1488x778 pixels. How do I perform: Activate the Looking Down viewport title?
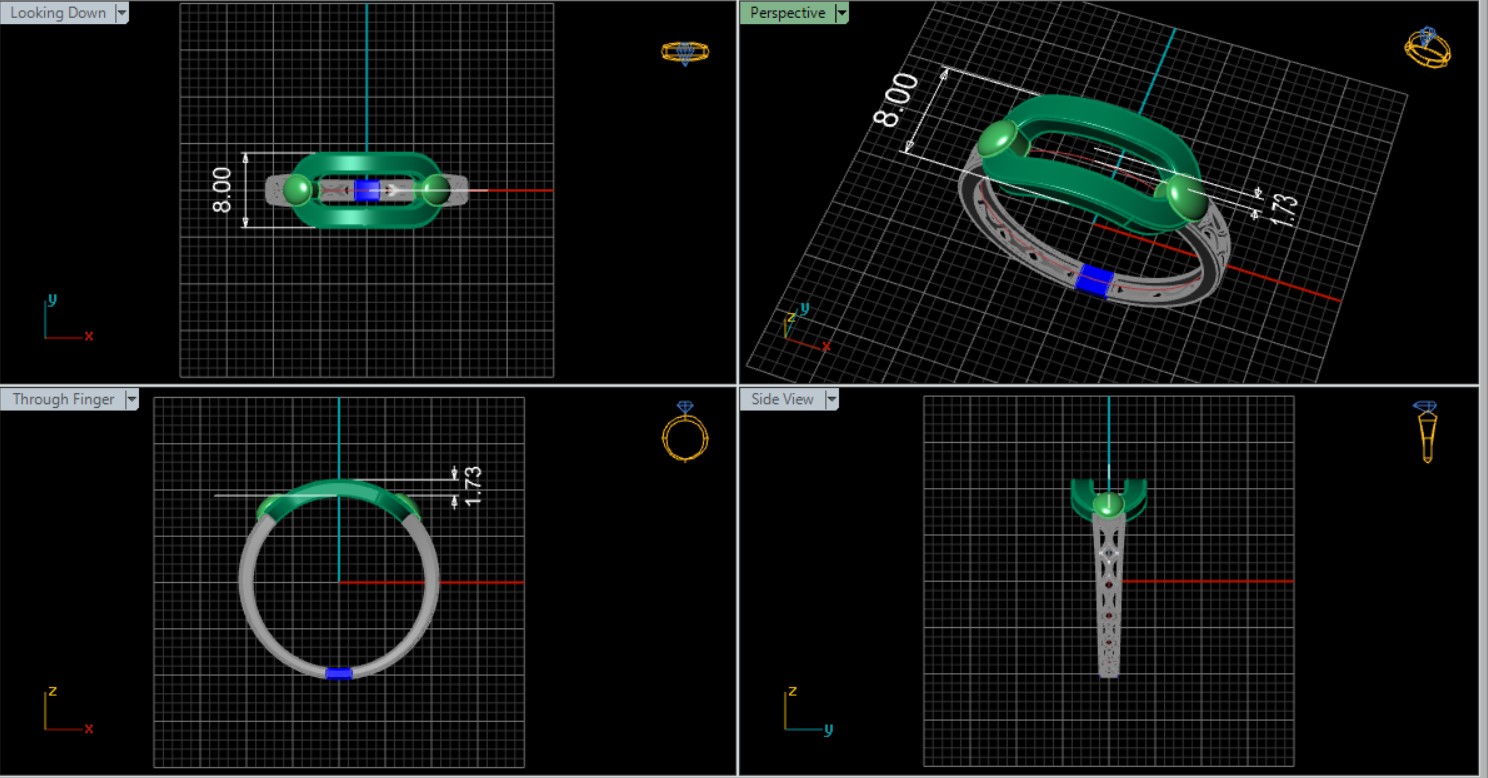point(57,13)
